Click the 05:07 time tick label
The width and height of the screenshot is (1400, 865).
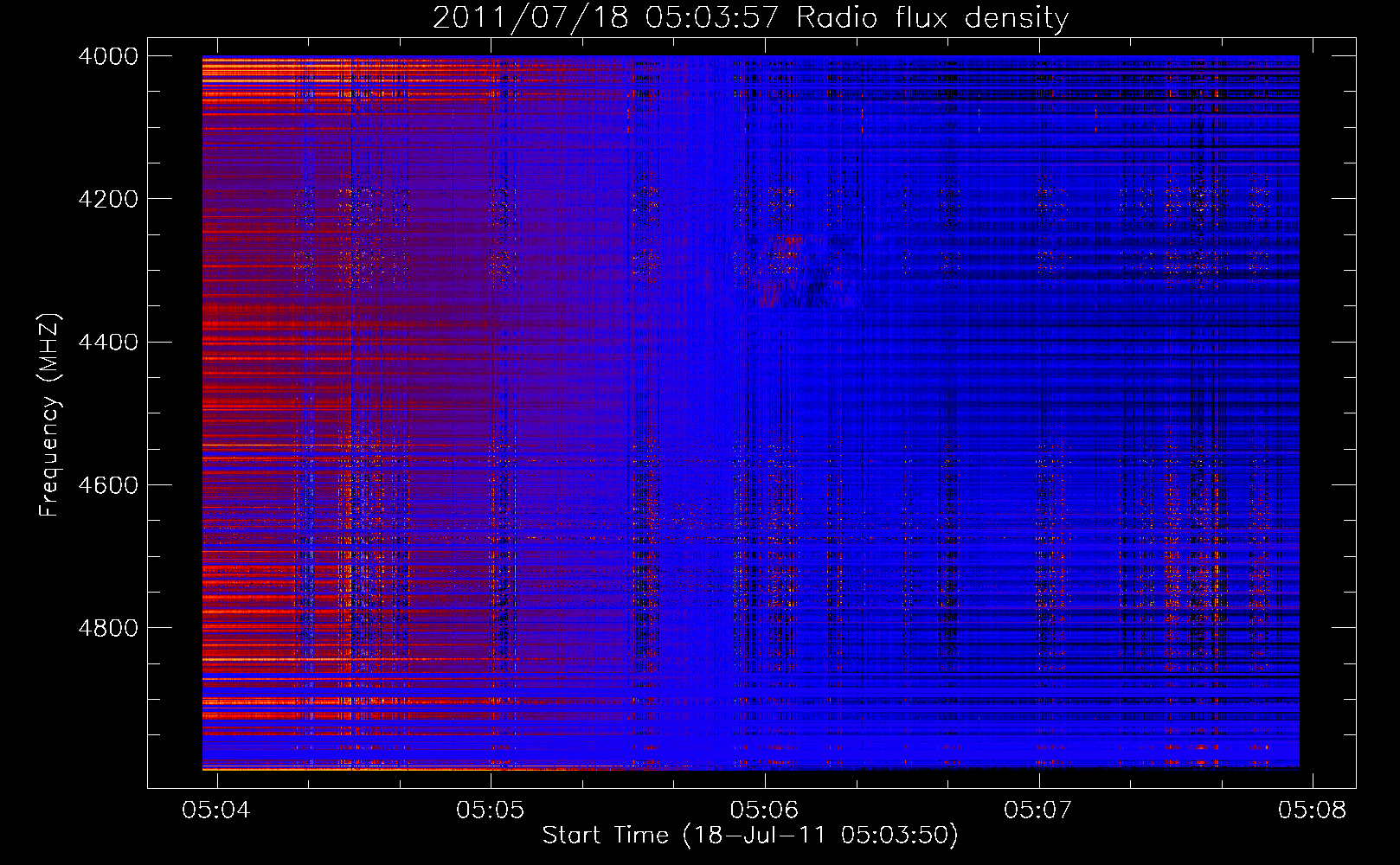click(1038, 810)
